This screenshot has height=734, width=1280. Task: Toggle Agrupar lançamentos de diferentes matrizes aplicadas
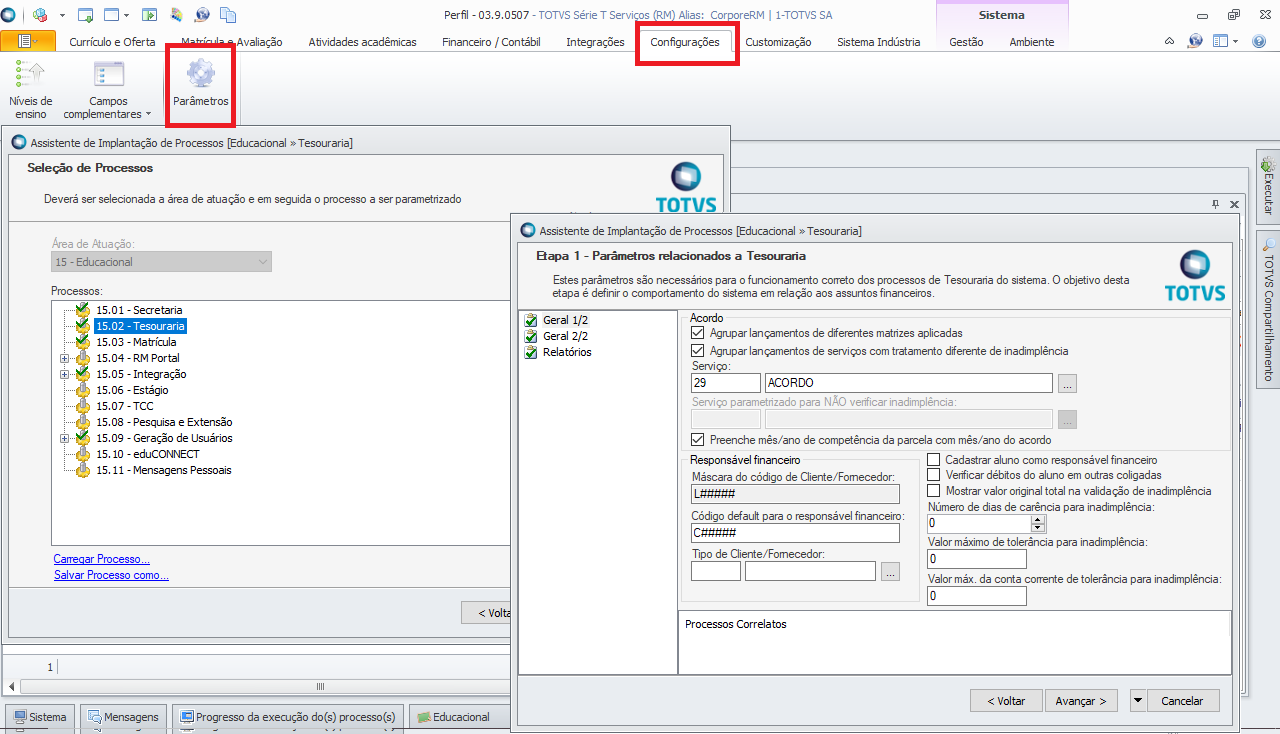click(698, 333)
